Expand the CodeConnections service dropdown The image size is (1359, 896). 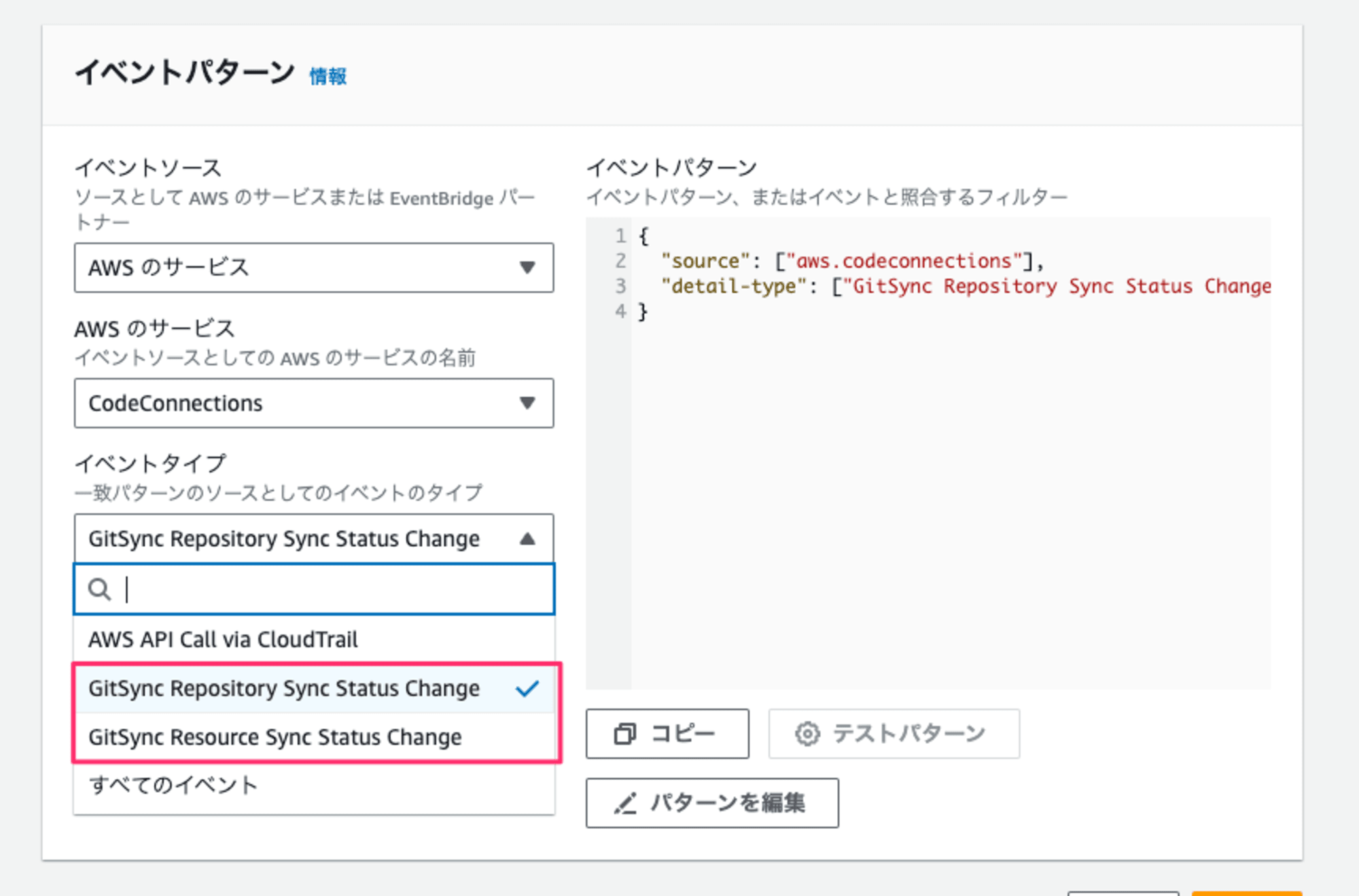314,403
